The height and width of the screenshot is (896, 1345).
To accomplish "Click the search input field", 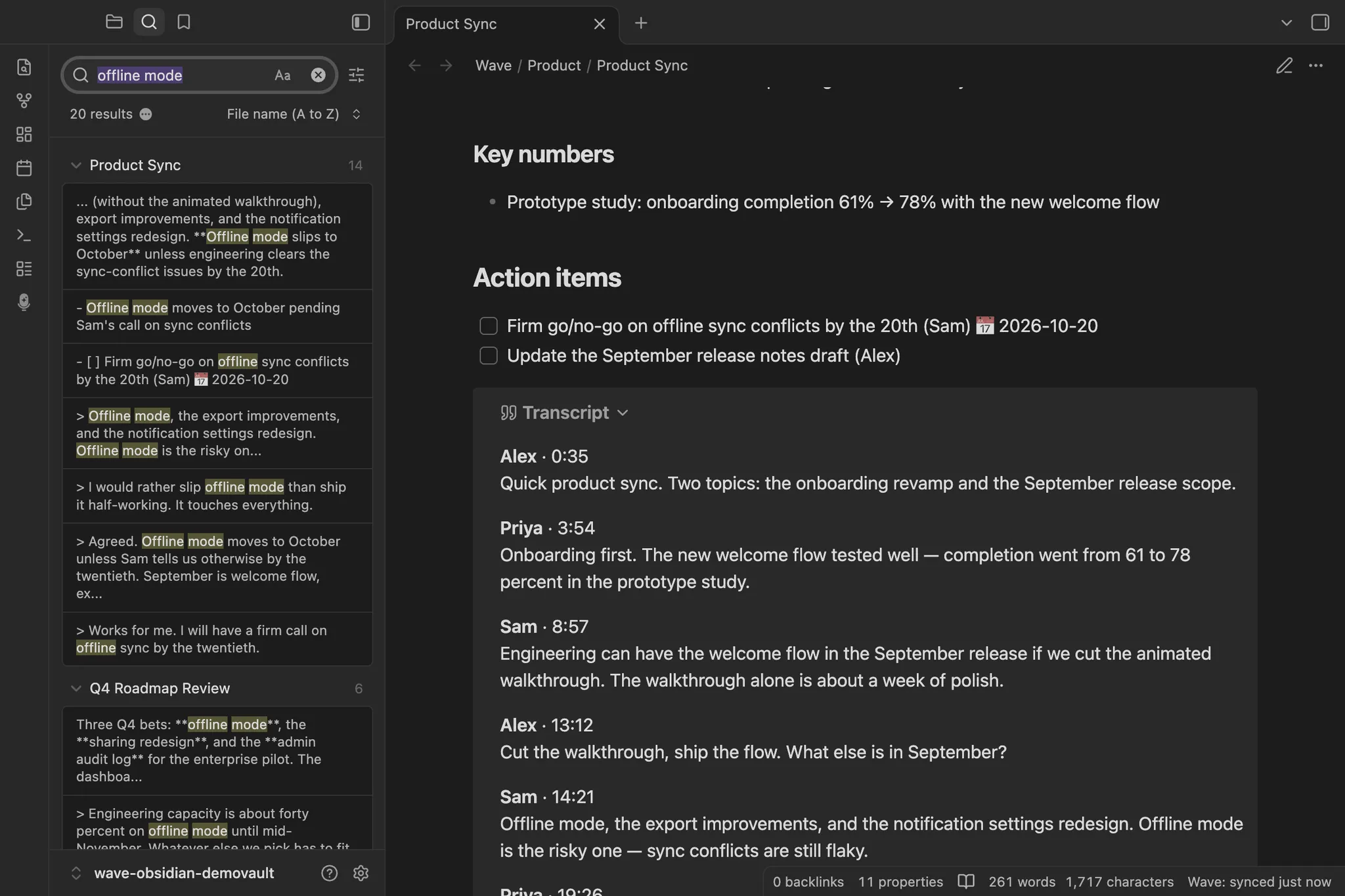I will (x=200, y=75).
